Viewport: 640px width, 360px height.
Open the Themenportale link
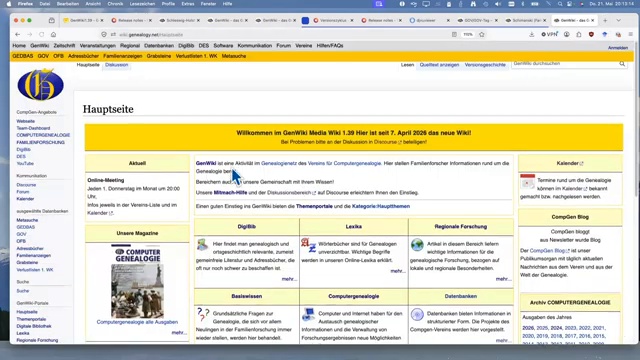(x=314, y=207)
